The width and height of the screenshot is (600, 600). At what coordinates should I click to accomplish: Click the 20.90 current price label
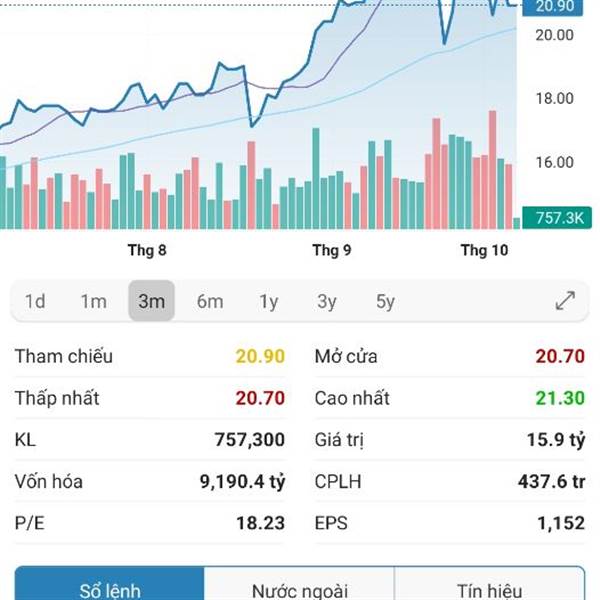coord(555,7)
